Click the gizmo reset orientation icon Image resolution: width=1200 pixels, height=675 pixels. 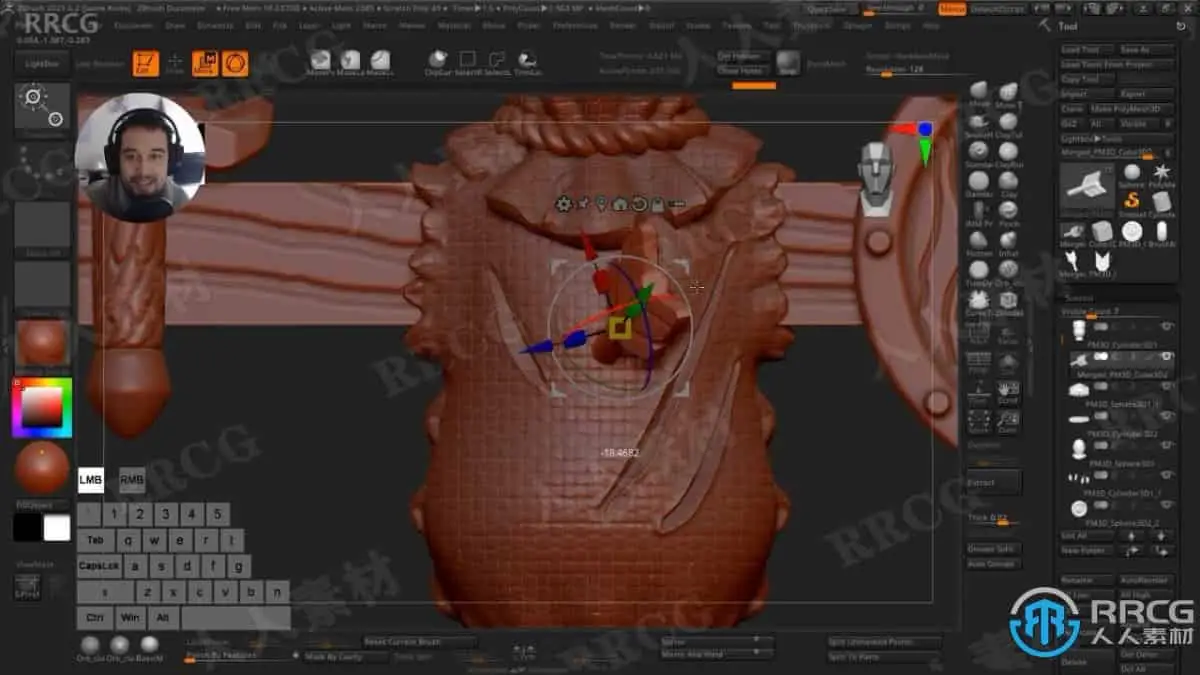pyautogui.click(x=638, y=204)
